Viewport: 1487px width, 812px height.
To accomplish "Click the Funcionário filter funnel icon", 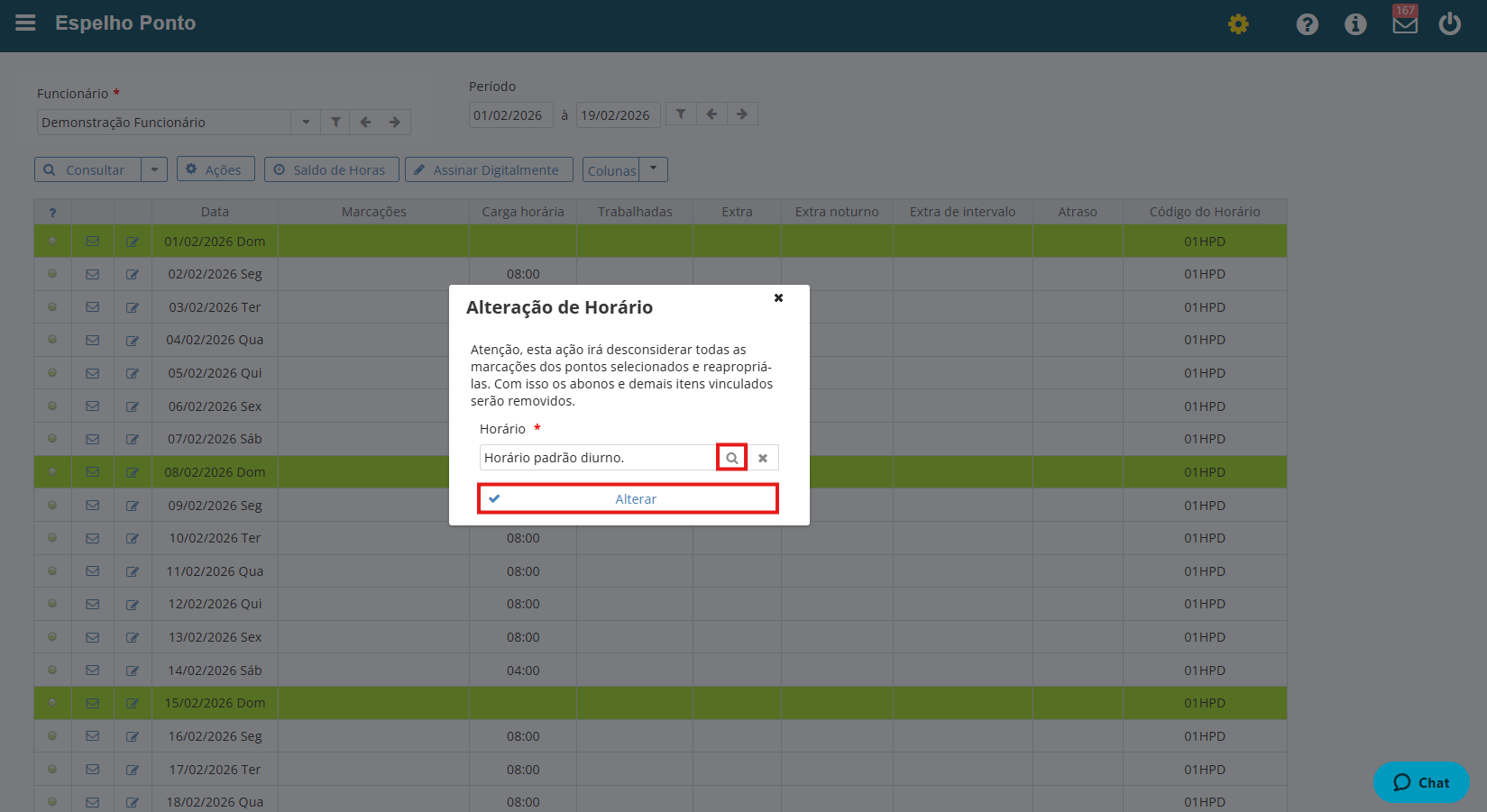I will [x=335, y=123].
